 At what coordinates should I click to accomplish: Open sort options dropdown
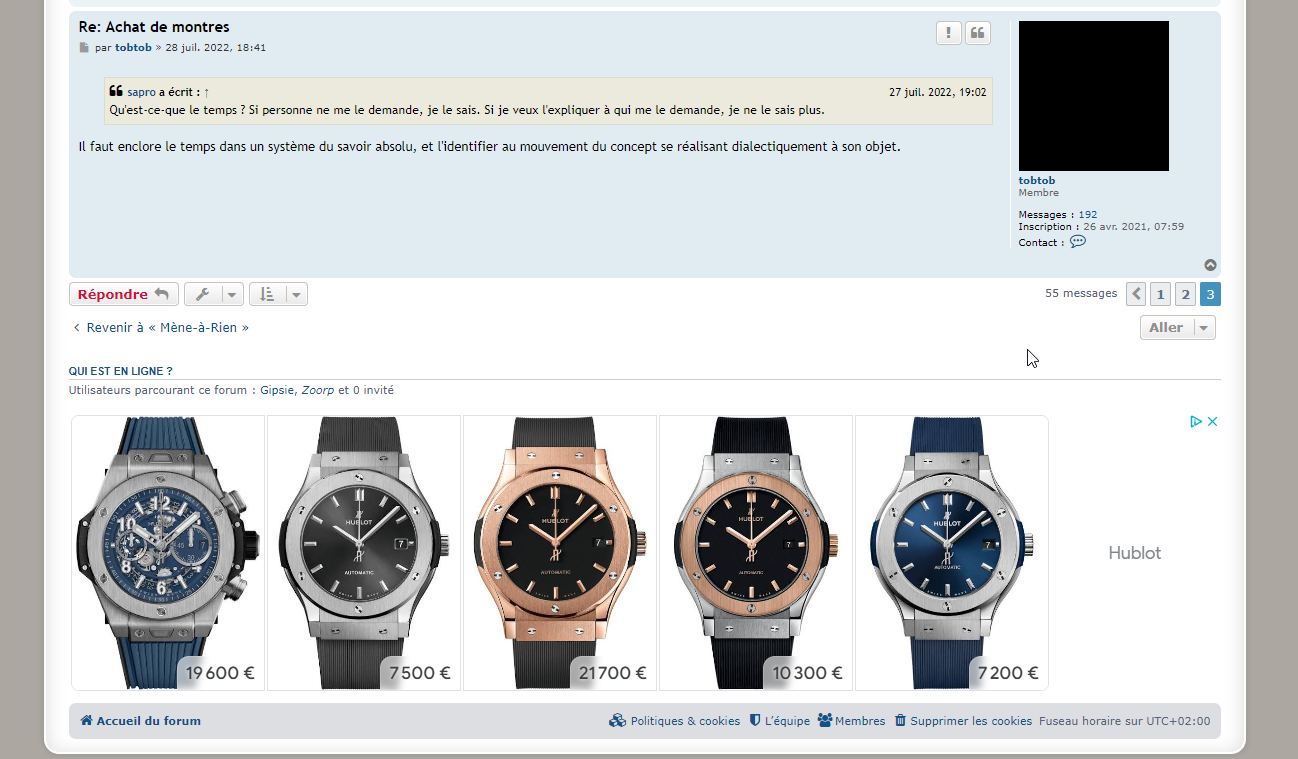(x=278, y=294)
